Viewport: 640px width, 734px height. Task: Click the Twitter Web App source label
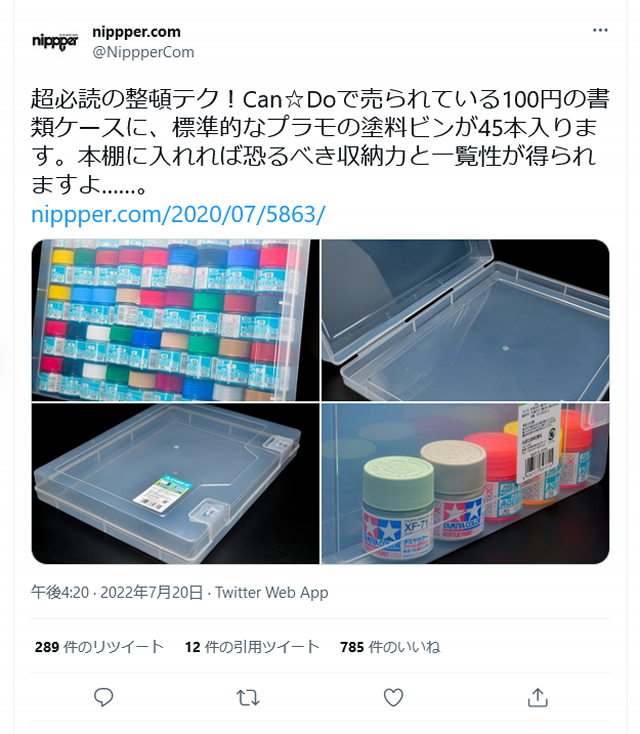[272, 593]
